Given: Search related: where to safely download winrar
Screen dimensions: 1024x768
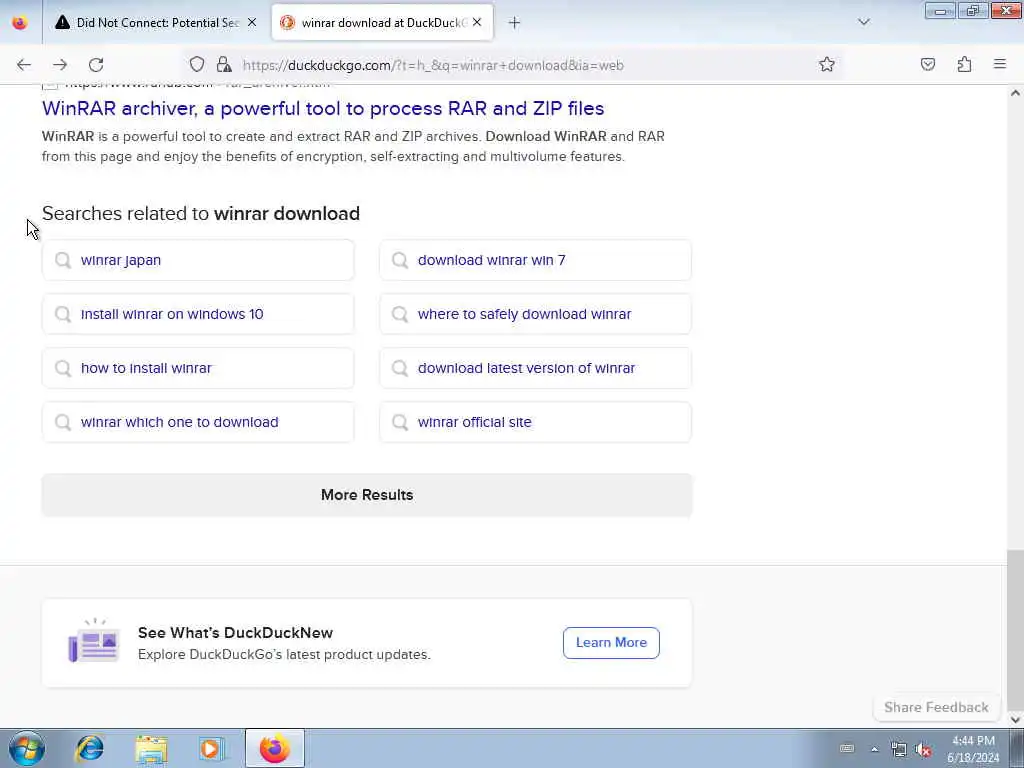Looking at the screenshot, I should coord(535,314).
